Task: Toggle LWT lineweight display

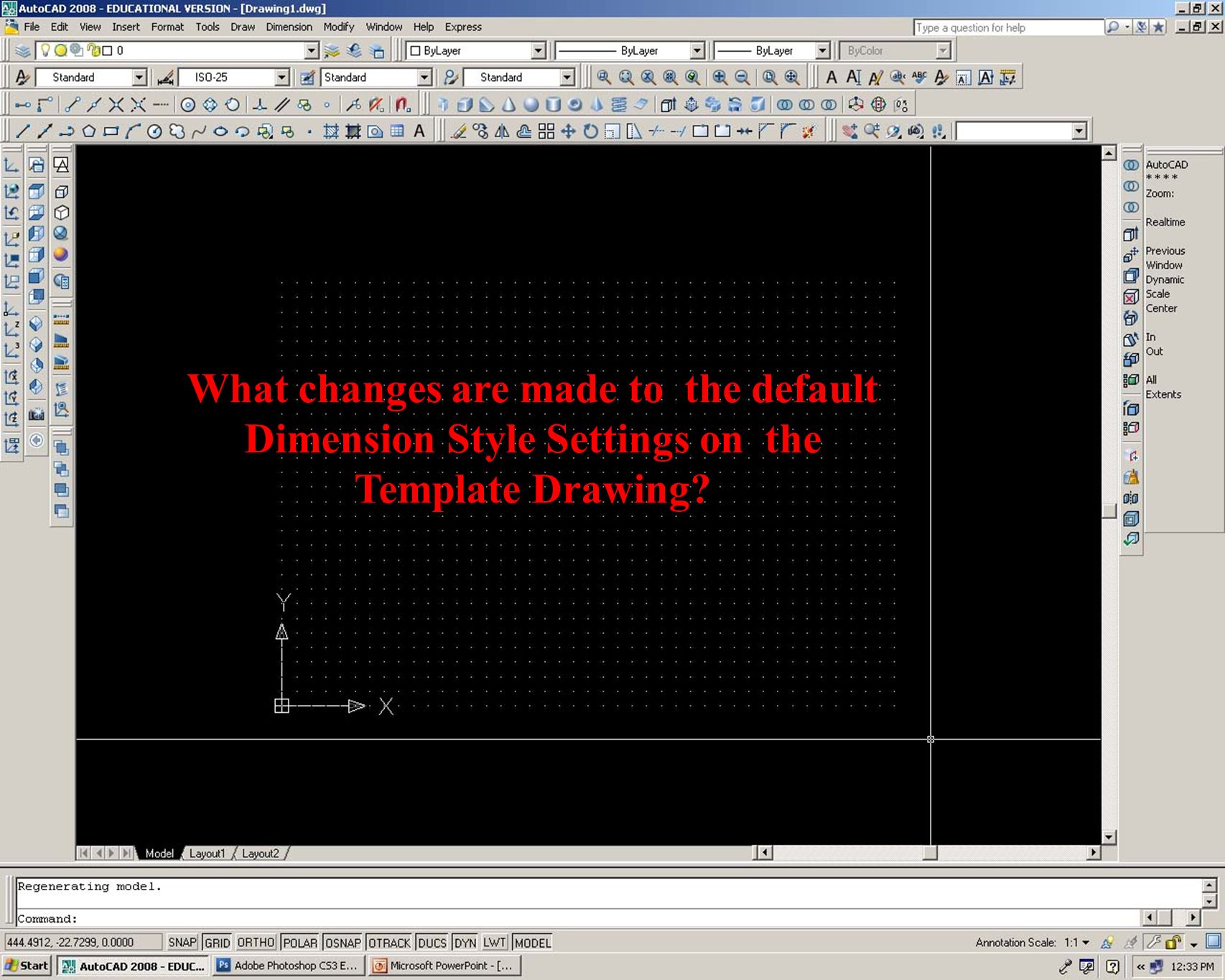Action: click(495, 943)
